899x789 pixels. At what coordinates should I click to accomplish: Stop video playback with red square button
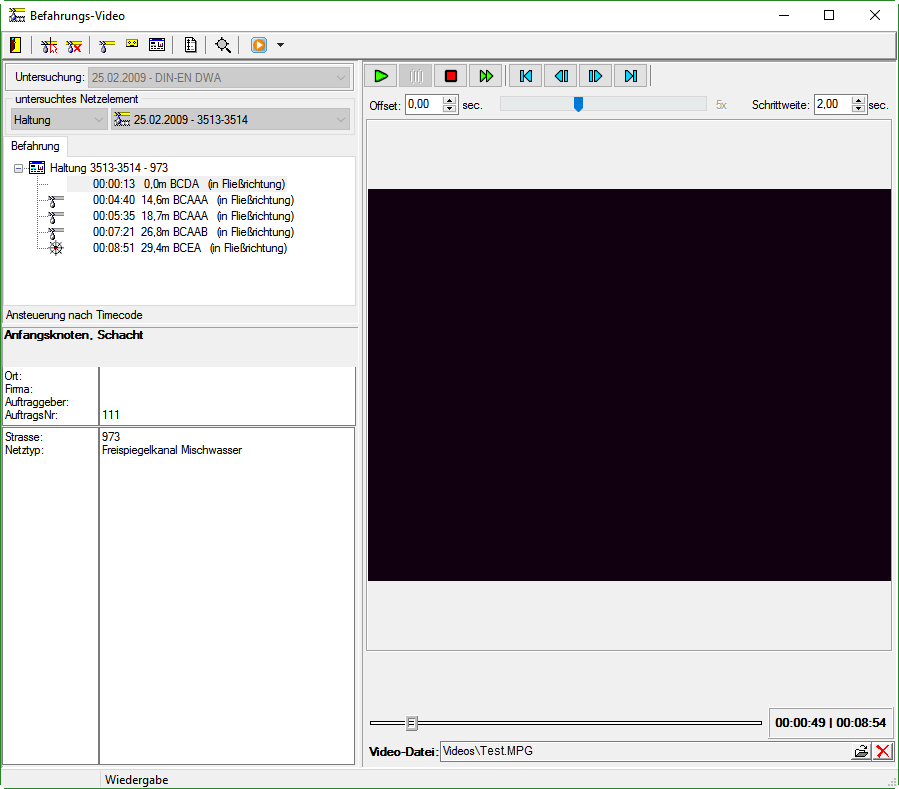pos(451,76)
